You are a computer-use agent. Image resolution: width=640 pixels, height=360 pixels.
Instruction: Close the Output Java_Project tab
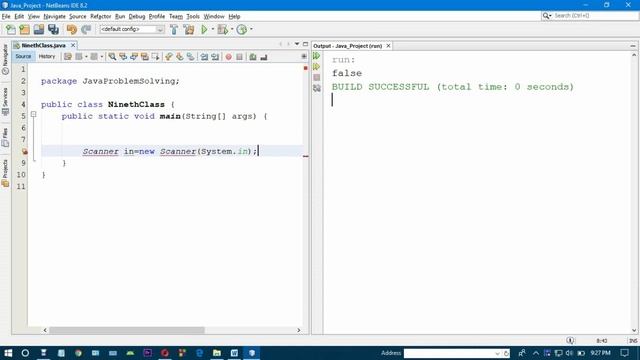click(388, 46)
